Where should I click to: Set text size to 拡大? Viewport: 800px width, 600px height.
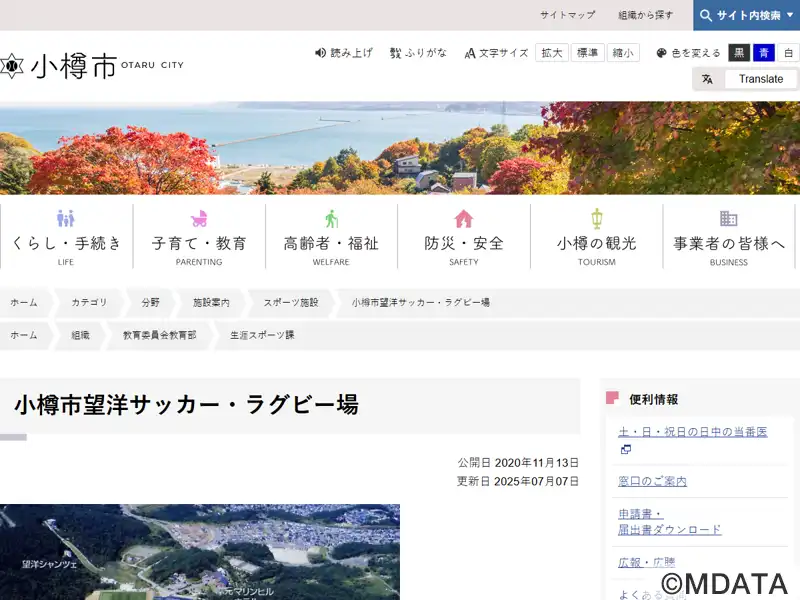click(x=552, y=53)
